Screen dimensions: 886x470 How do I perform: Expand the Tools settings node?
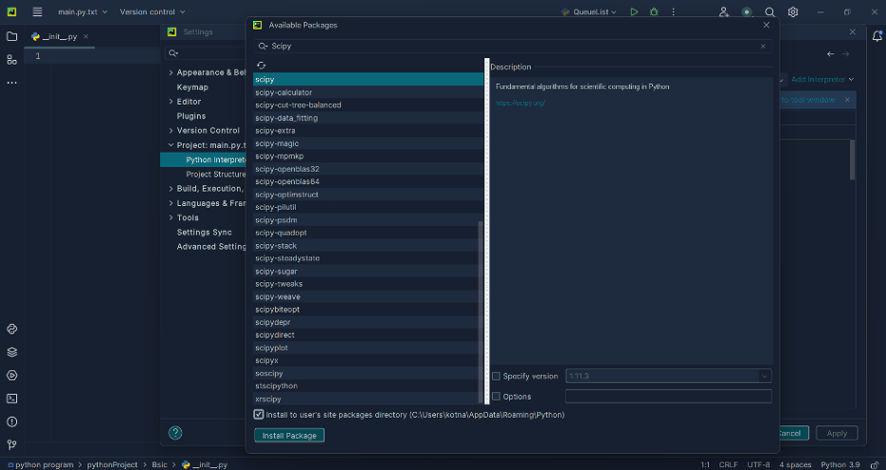[171, 217]
